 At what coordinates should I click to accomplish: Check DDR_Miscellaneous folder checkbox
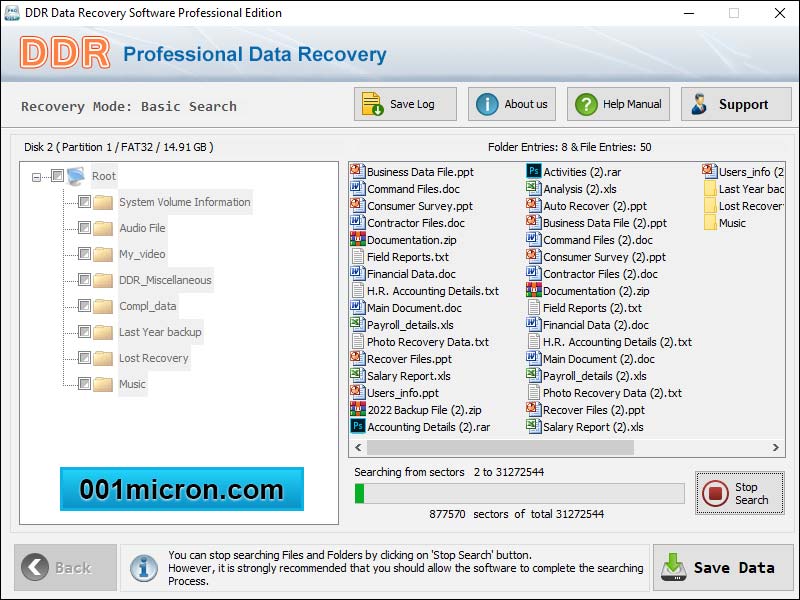pyautogui.click(x=85, y=280)
